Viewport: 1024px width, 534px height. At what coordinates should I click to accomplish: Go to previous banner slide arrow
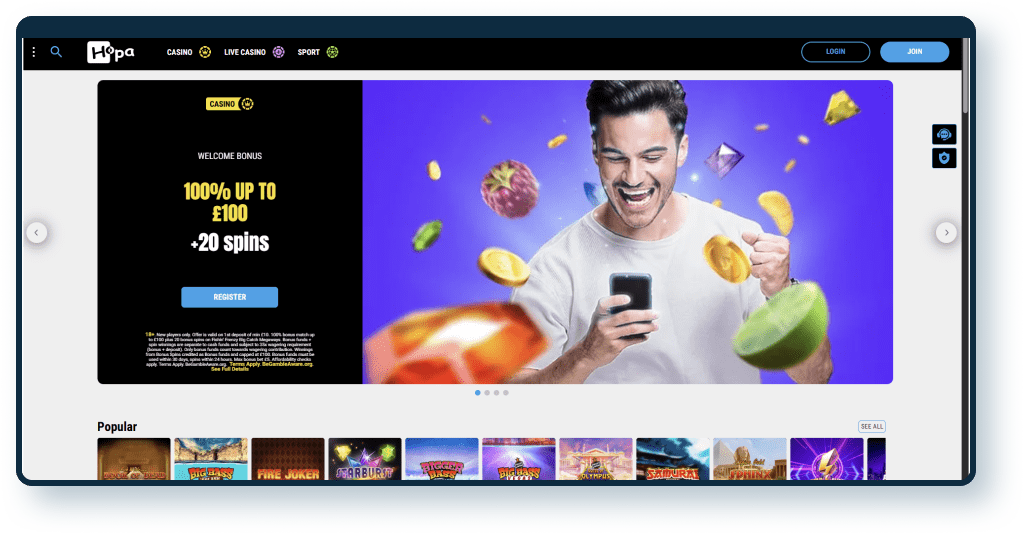[37, 232]
